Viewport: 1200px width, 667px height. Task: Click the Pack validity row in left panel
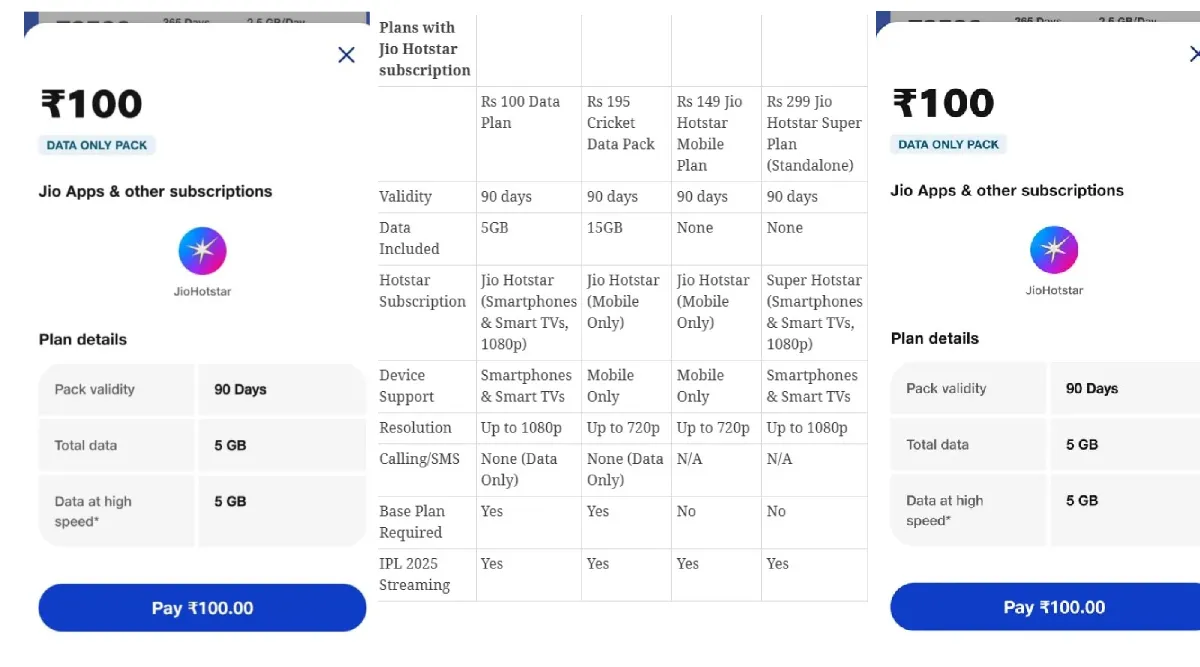pyautogui.click(x=203, y=389)
